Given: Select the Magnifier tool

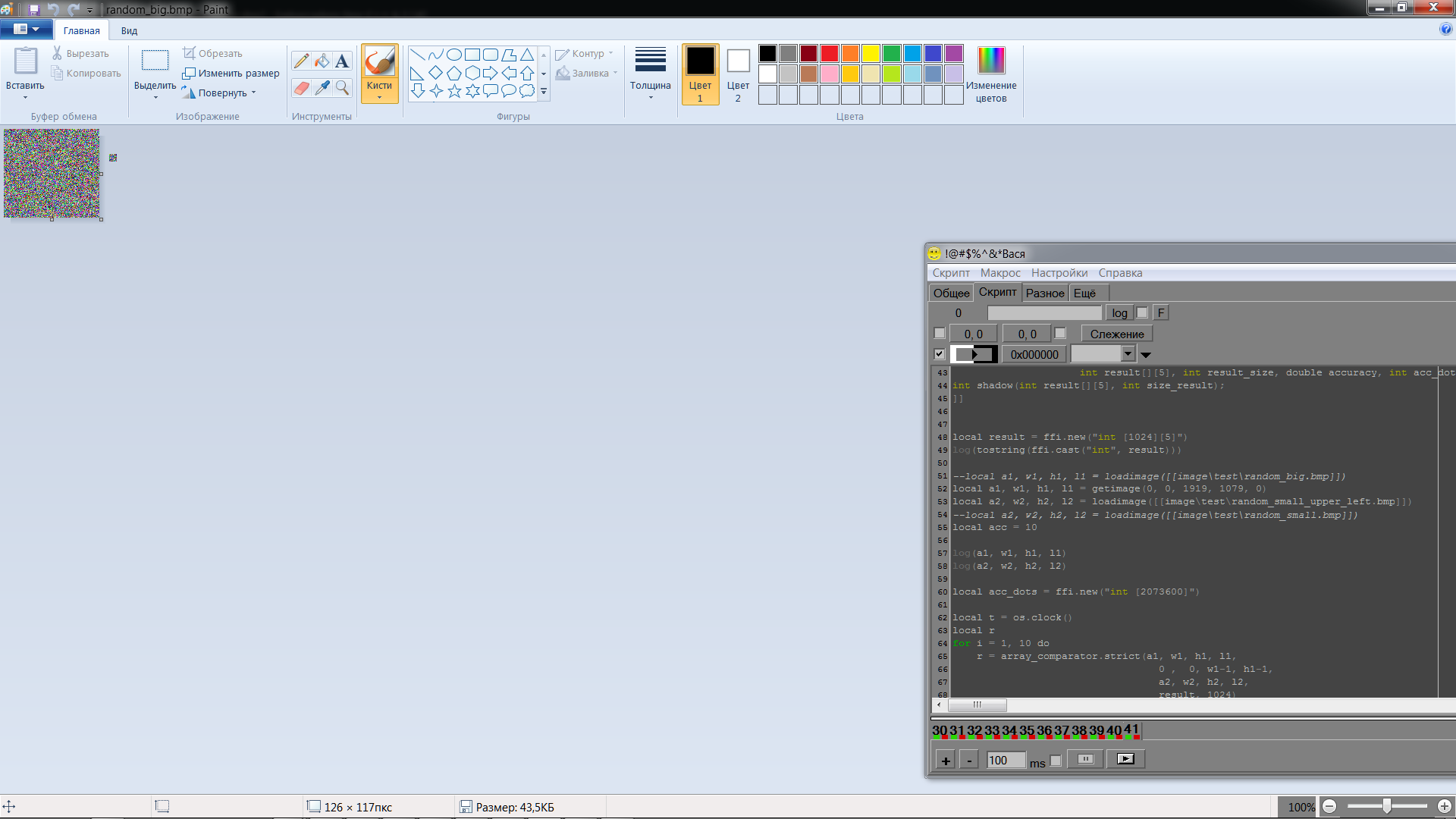Looking at the screenshot, I should coord(342,88).
